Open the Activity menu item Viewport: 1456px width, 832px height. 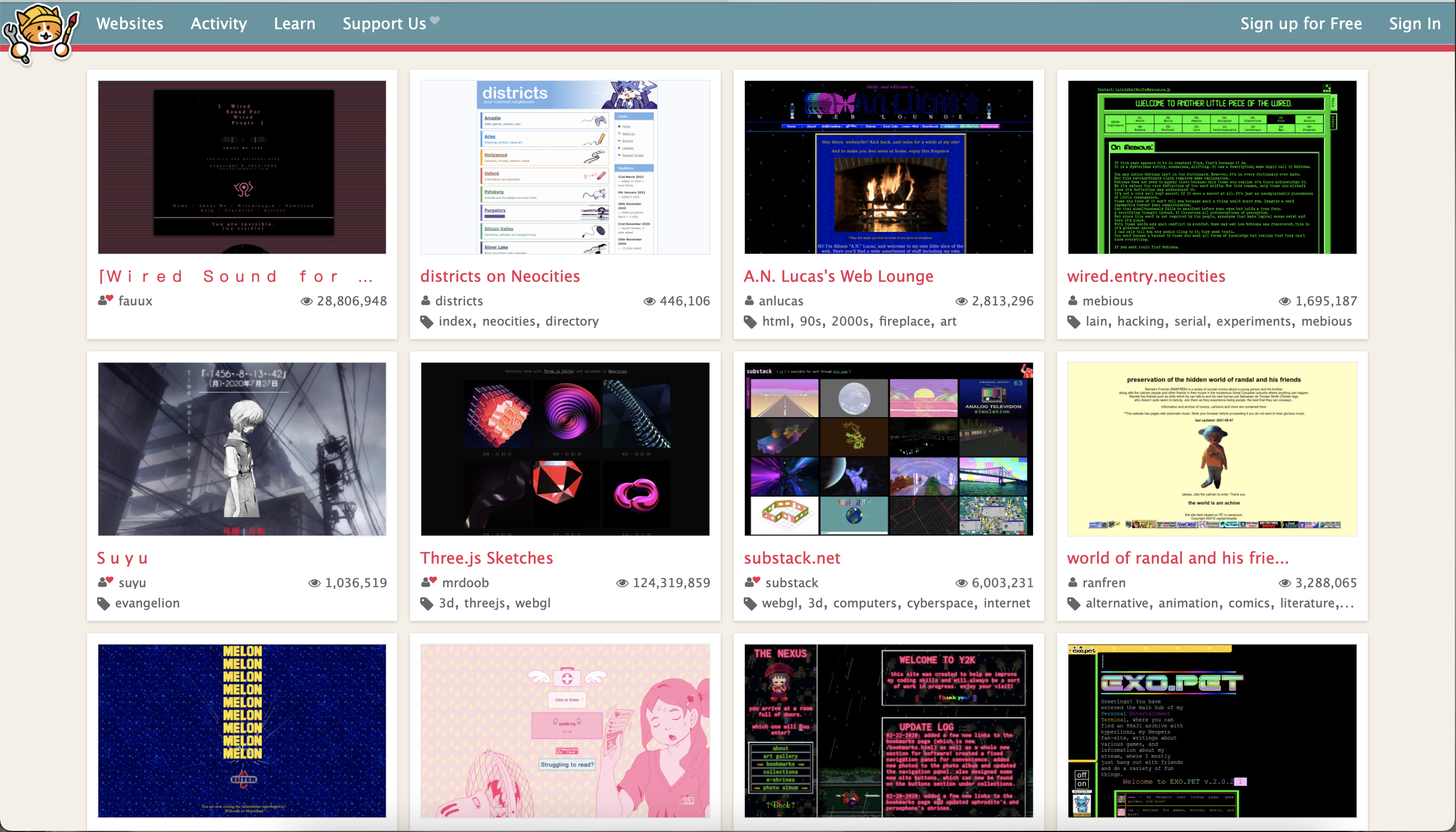pyautogui.click(x=219, y=24)
